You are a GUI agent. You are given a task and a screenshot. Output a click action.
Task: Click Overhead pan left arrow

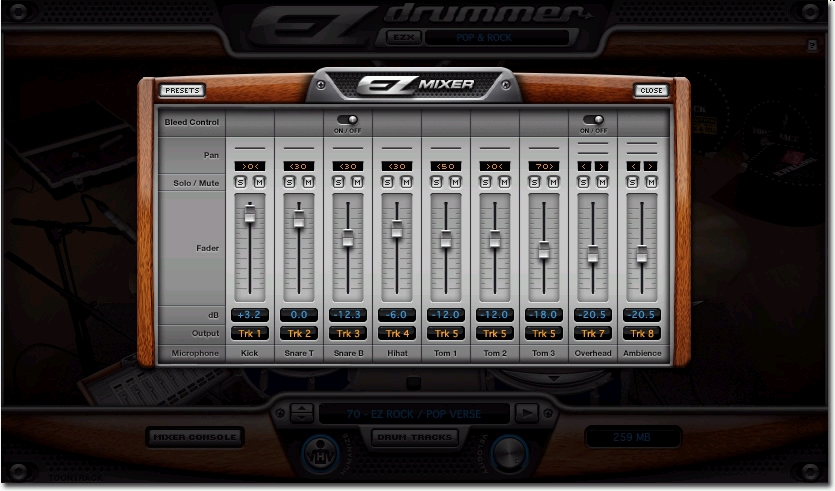(x=584, y=167)
